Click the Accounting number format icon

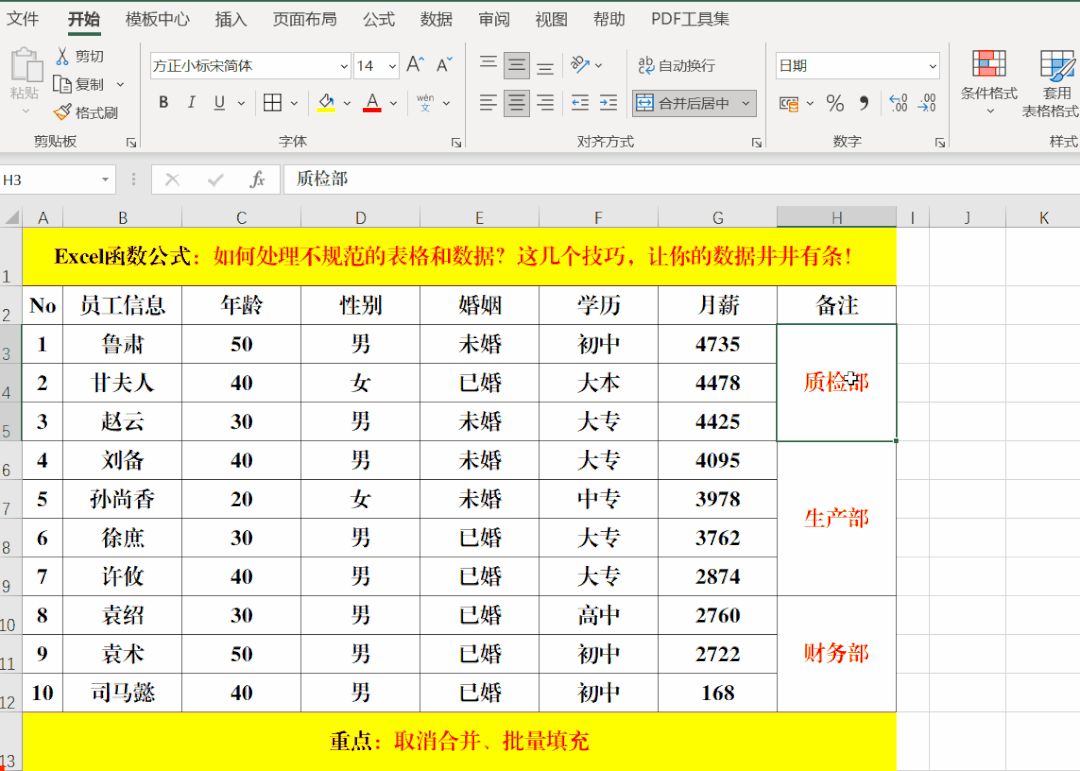[789, 104]
